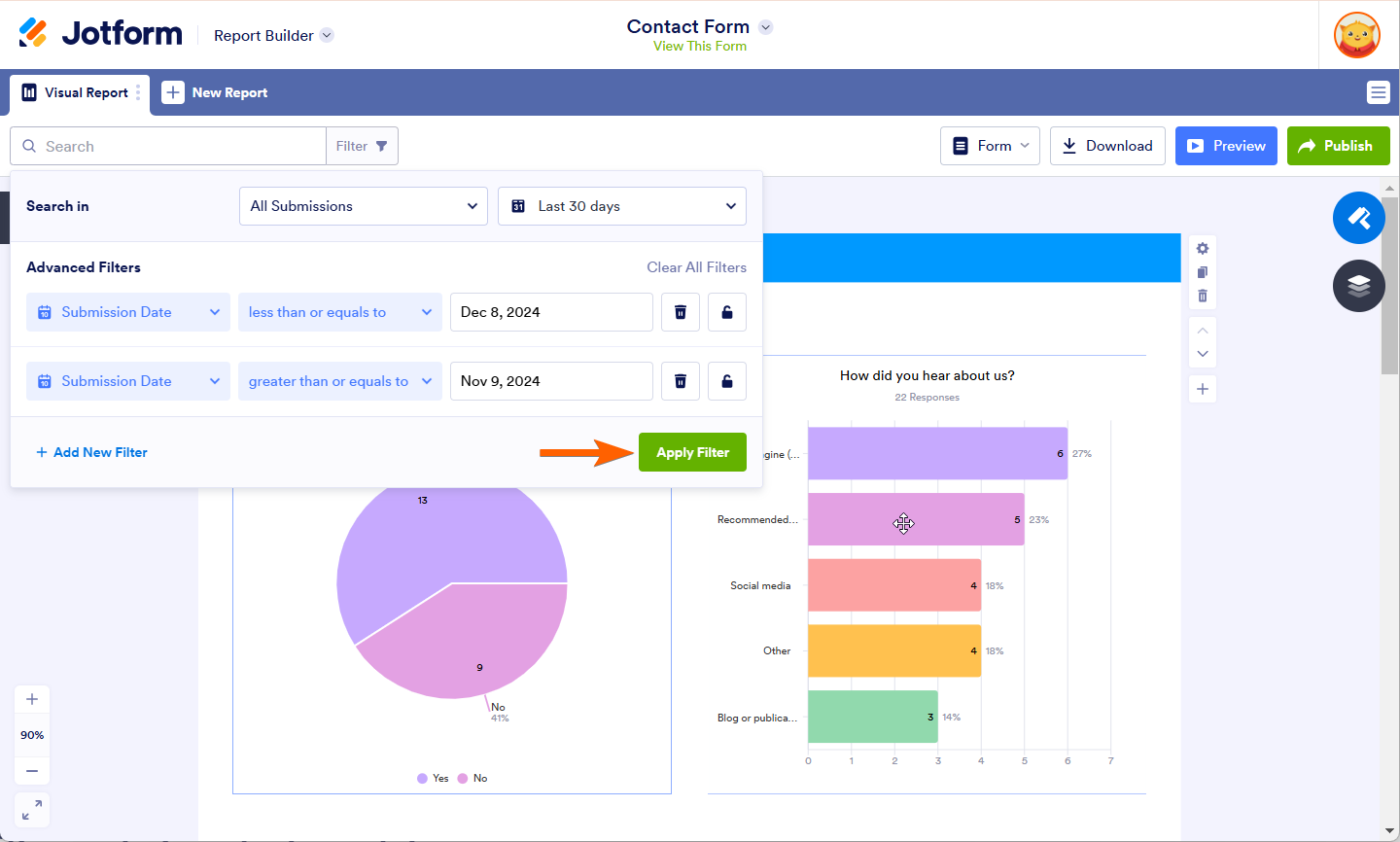Click the vertical scrollbar down arrow
Viewport: 1400px width, 842px height.
tap(1390, 831)
